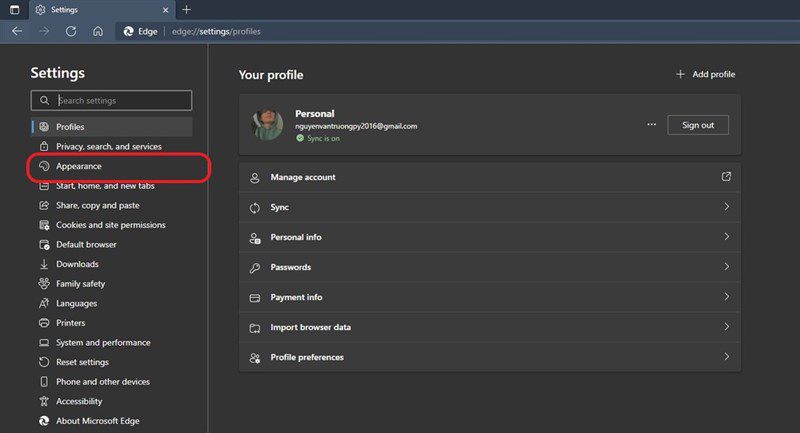800x433 pixels.
Task: Select the Settings browser tab
Action: point(102,10)
